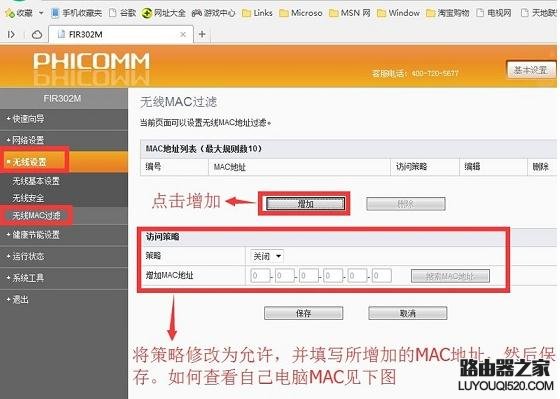Expand the 健康节能设置 menu
This screenshot has height=399, width=560.
click(x=64, y=235)
